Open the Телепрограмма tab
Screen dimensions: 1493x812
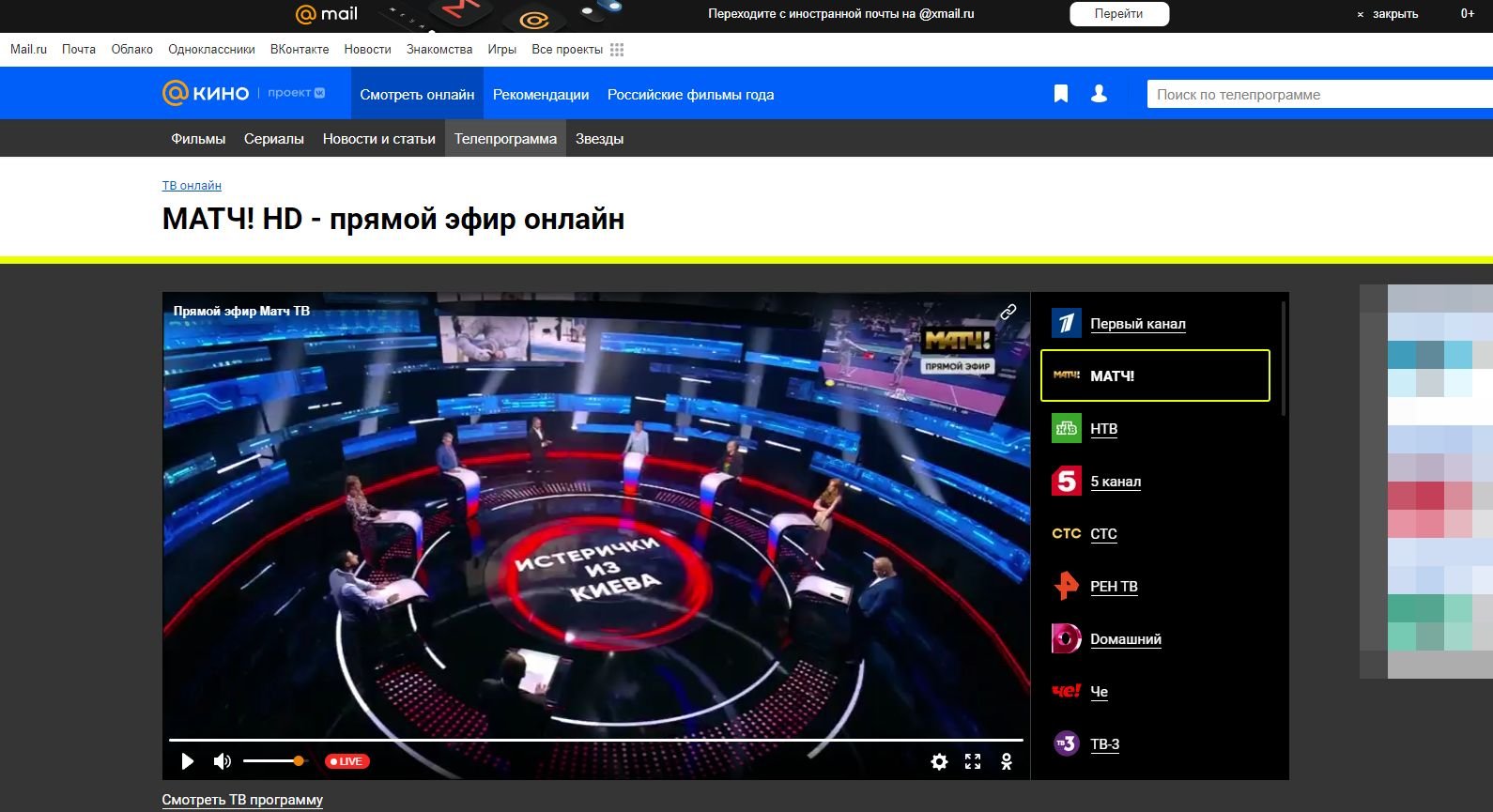tap(505, 139)
